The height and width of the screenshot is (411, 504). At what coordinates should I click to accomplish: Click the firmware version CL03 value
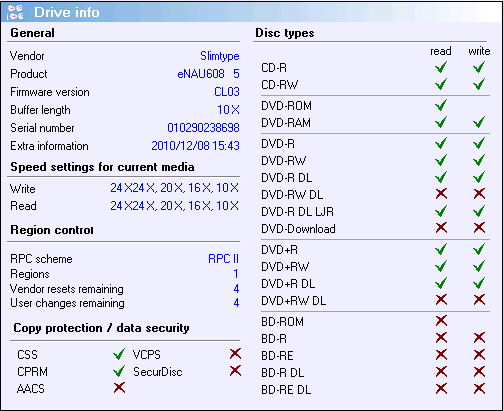click(227, 92)
